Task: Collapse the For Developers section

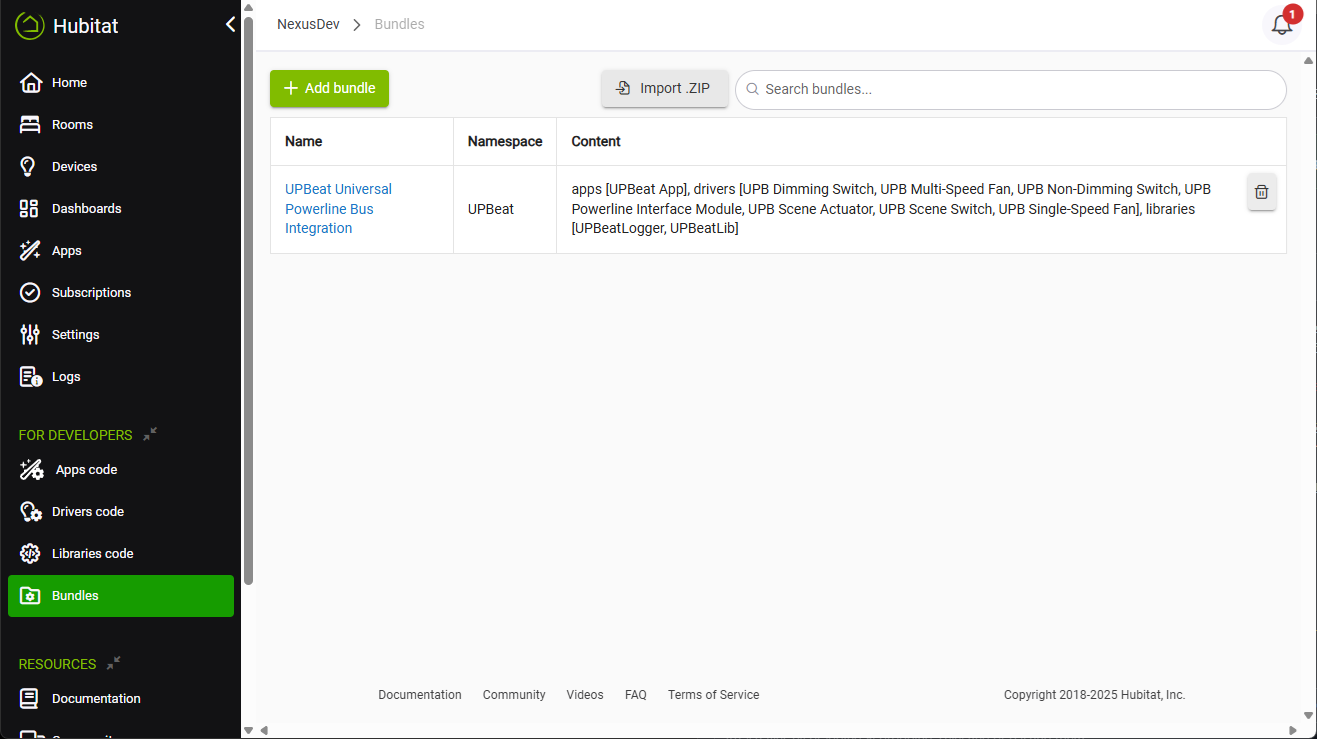Action: coord(150,434)
